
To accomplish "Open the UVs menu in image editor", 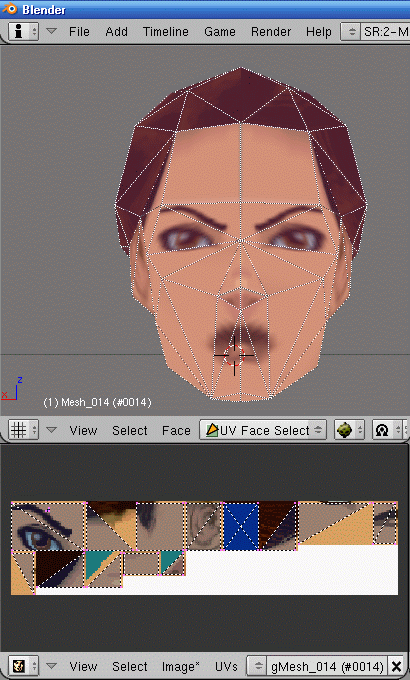I will pos(226,666).
